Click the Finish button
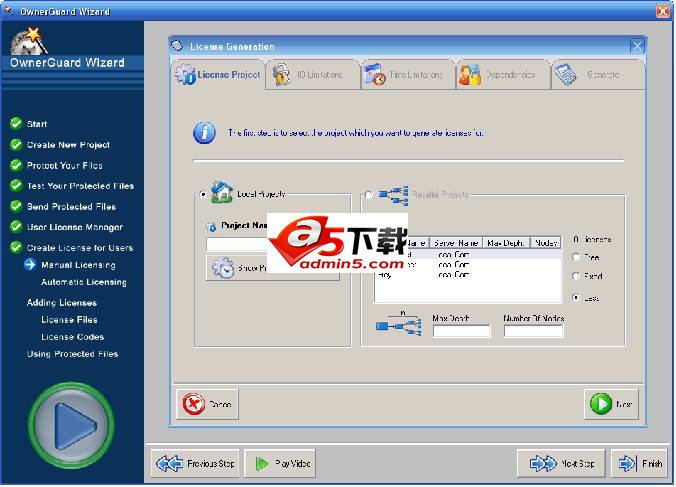The height and width of the screenshot is (487, 676). point(639,463)
